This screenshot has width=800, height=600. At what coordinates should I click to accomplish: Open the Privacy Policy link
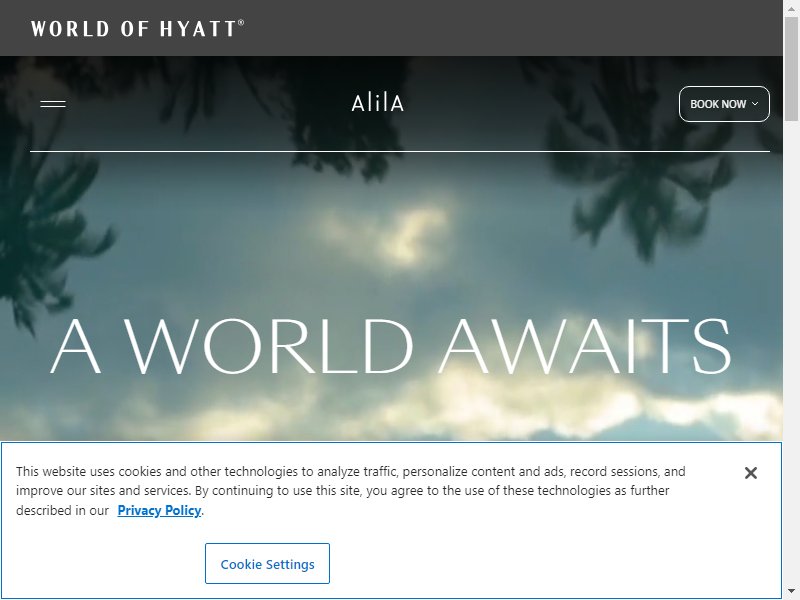[159, 510]
